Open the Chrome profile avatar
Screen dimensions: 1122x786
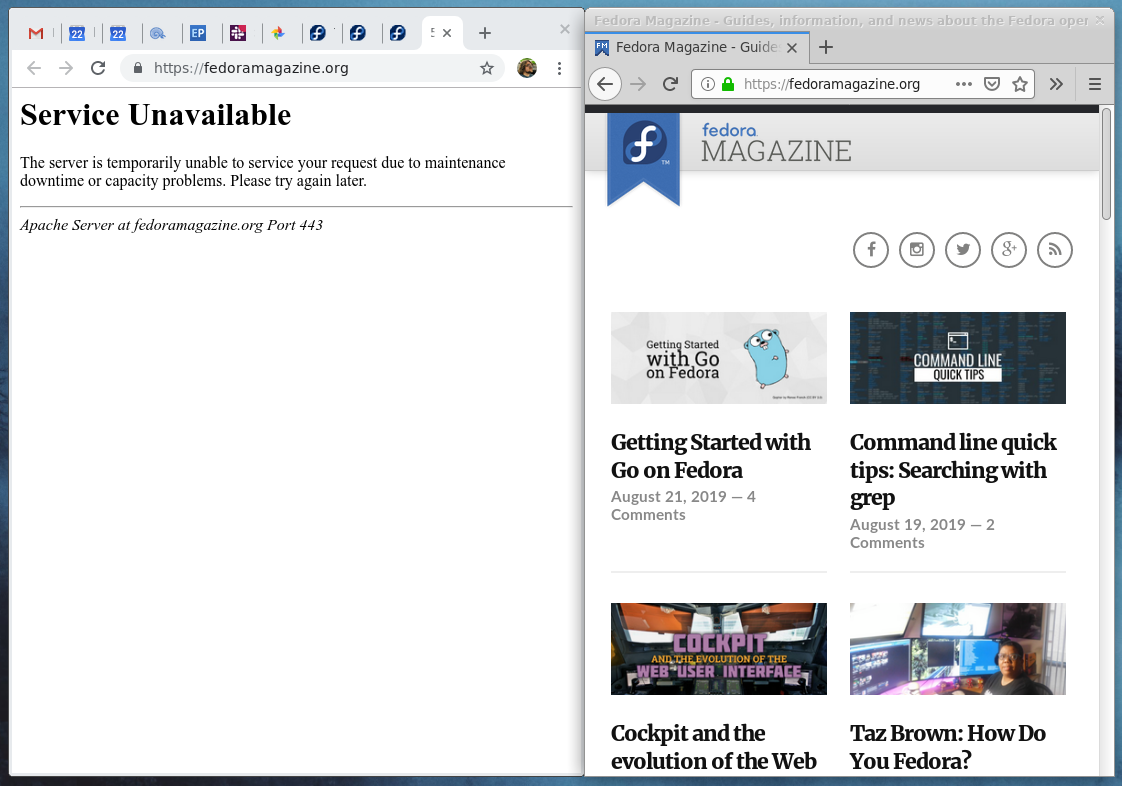pos(527,68)
